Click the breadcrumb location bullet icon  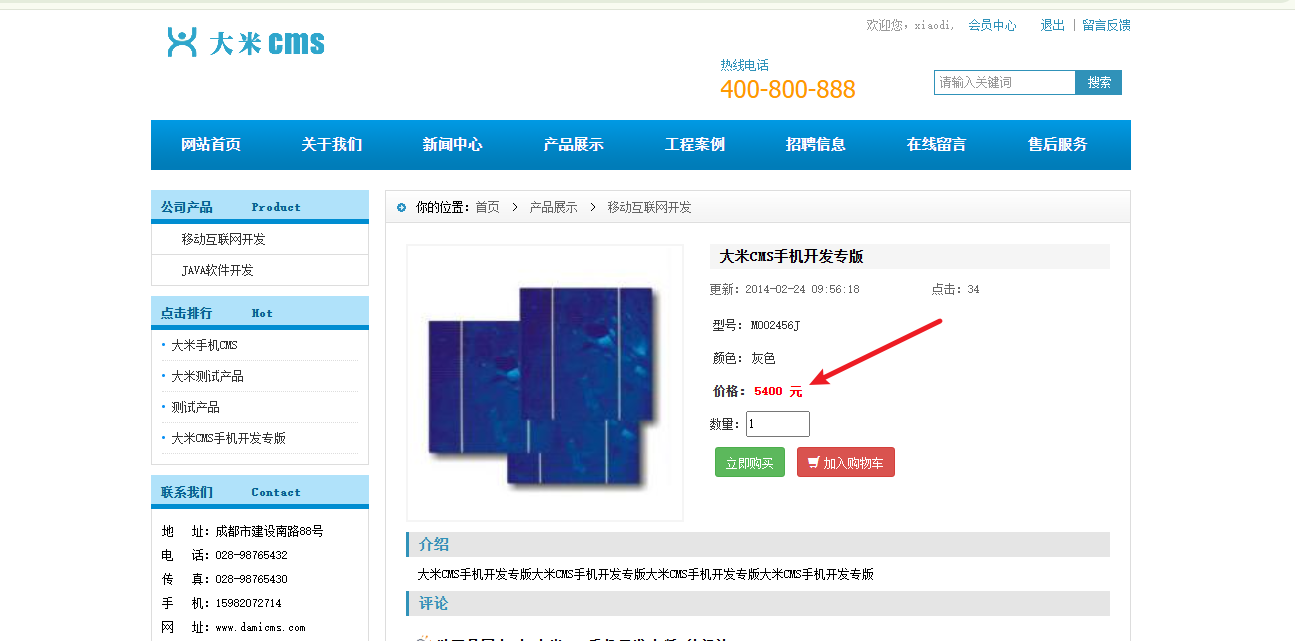pyautogui.click(x=402, y=208)
